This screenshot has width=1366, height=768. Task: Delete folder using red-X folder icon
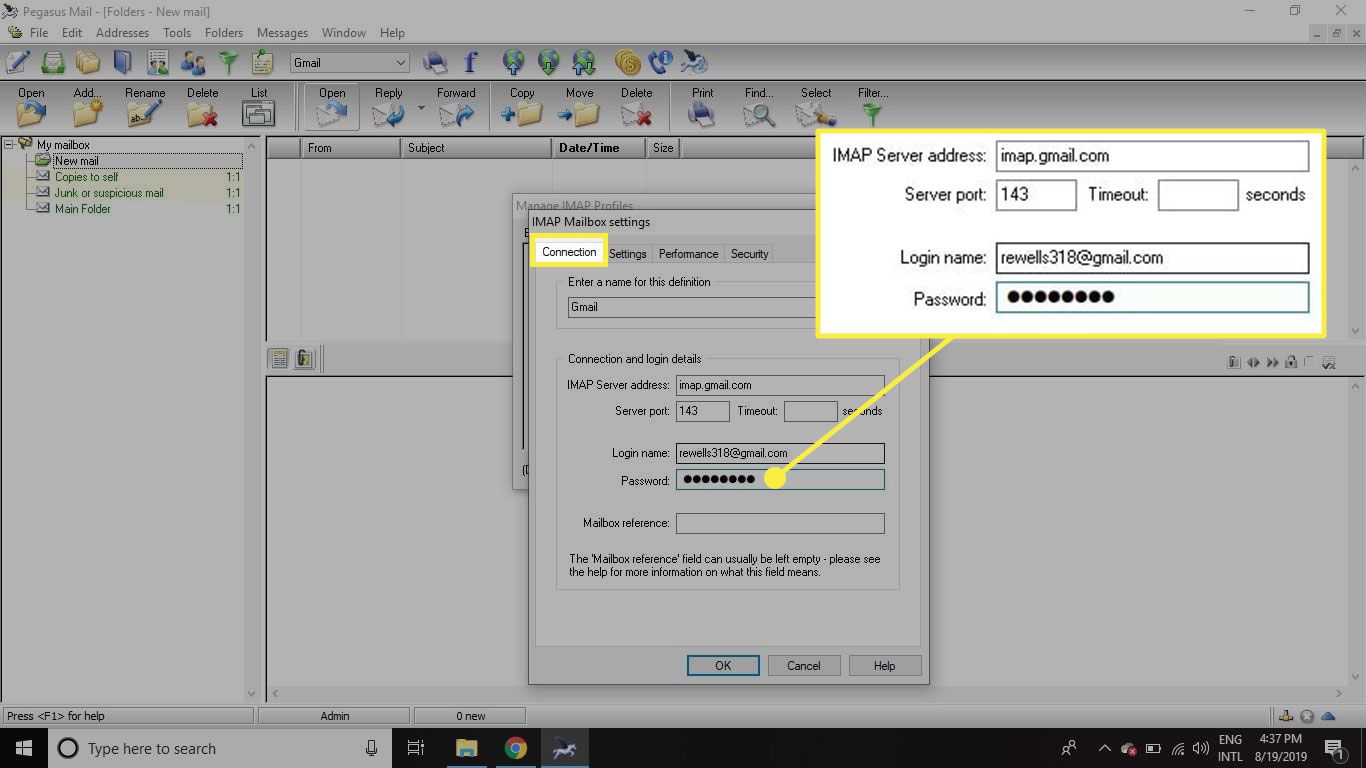[x=202, y=106]
